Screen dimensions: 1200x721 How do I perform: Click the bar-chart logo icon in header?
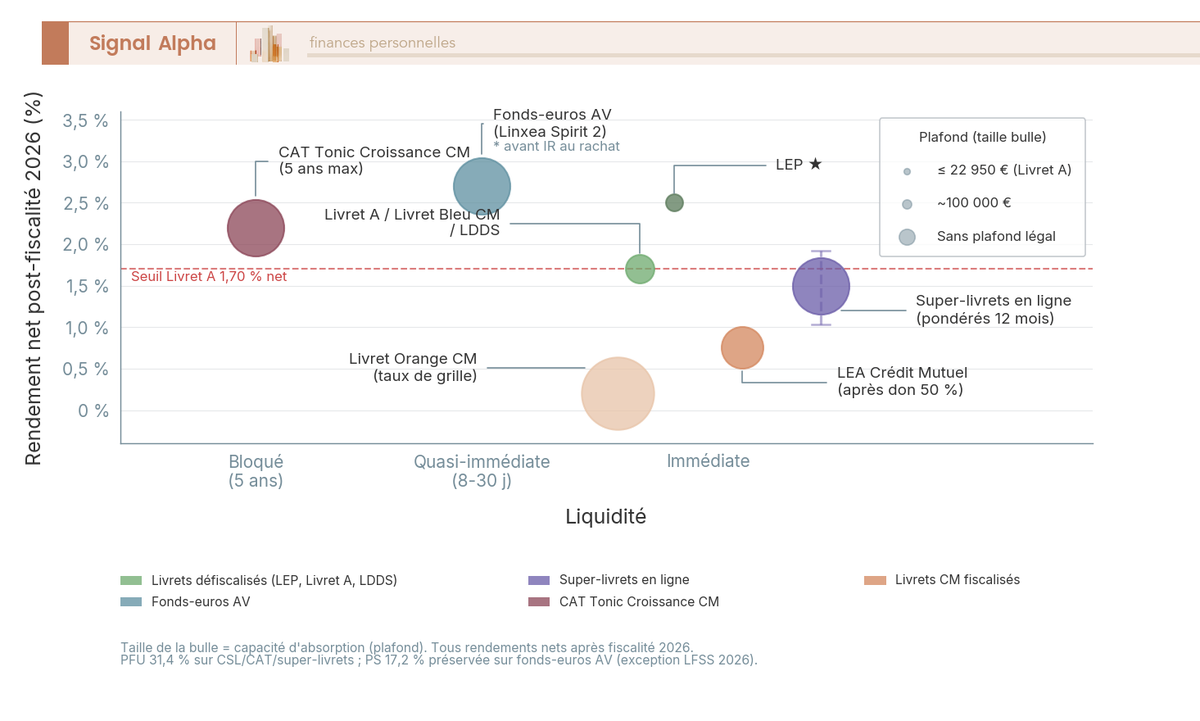point(270,44)
